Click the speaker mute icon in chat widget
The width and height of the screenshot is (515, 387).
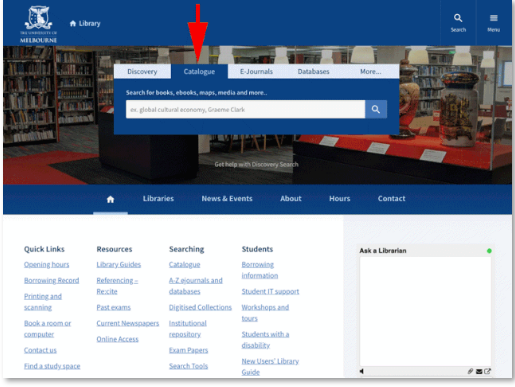coord(362,371)
